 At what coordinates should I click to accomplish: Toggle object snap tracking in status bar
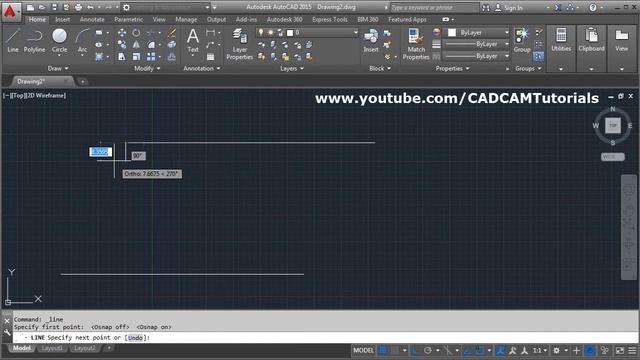[468, 350]
